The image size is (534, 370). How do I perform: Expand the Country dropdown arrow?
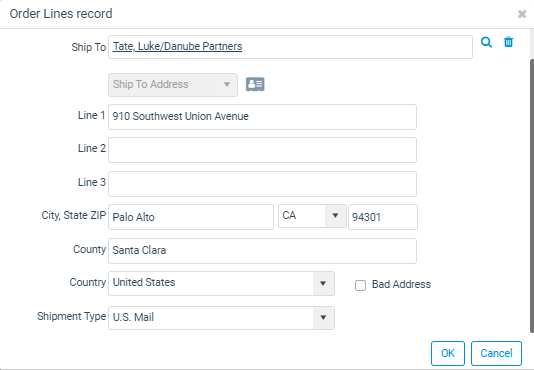point(323,283)
